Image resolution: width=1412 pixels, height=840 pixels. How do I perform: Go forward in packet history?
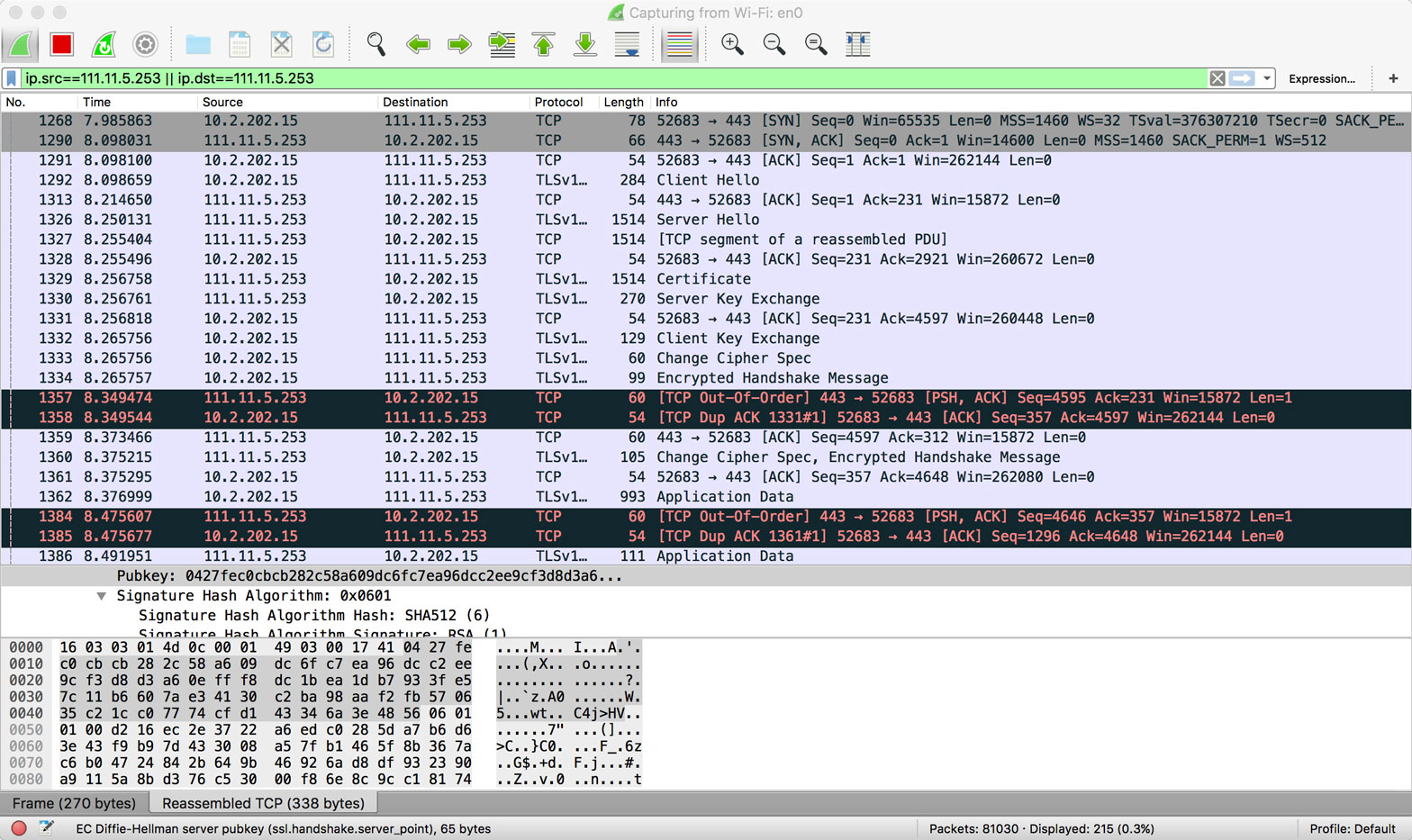(x=459, y=44)
